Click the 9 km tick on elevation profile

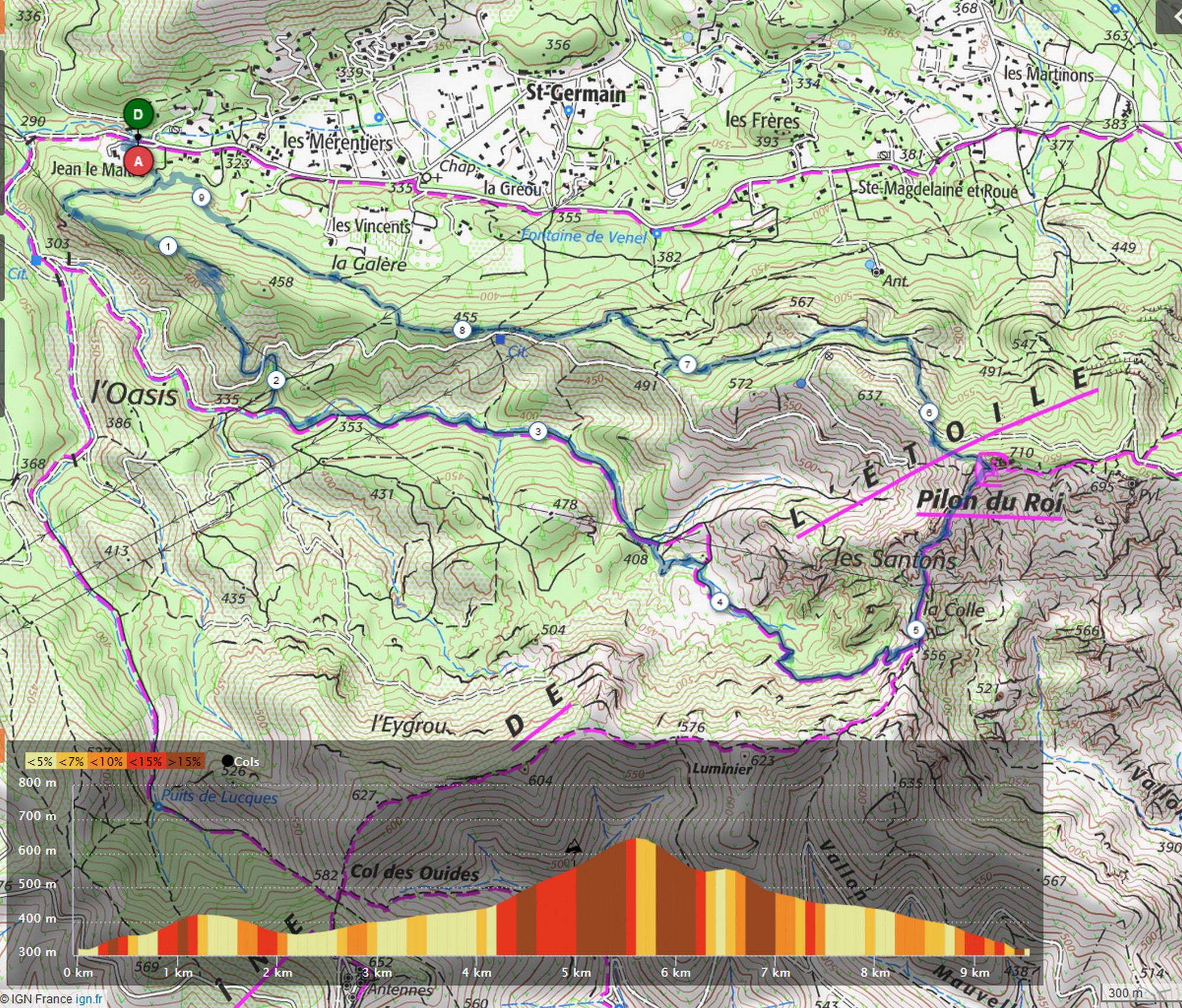tap(975, 973)
